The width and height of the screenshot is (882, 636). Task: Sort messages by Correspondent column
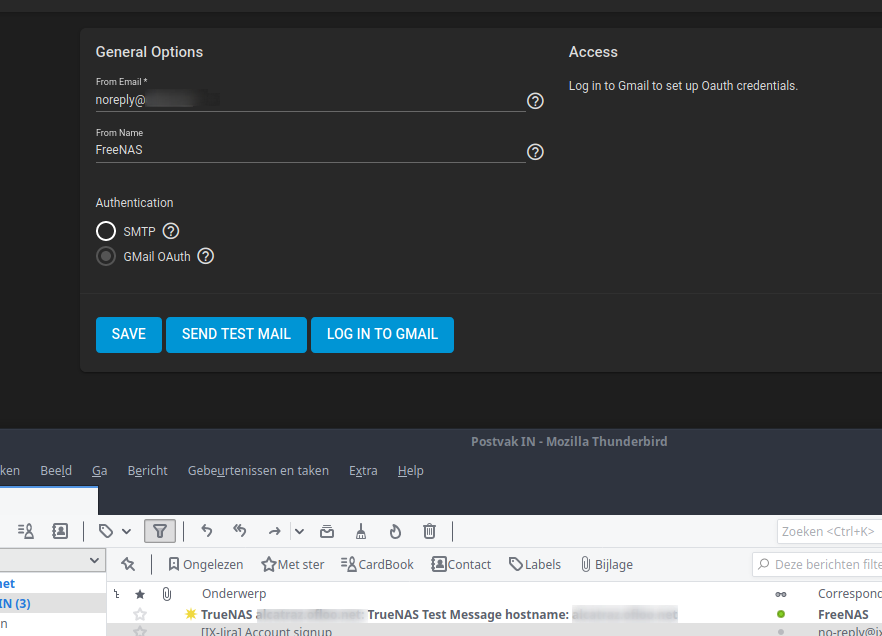[850, 594]
